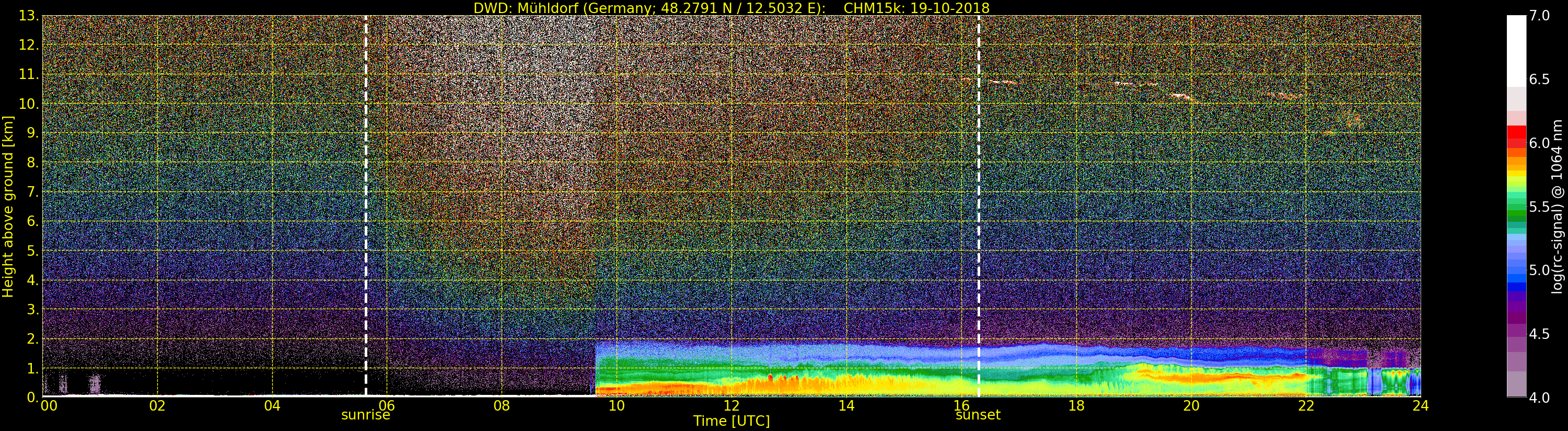Select the "sunrise" label below the time axis
This screenshot has width=1568, height=431.
tap(365, 415)
